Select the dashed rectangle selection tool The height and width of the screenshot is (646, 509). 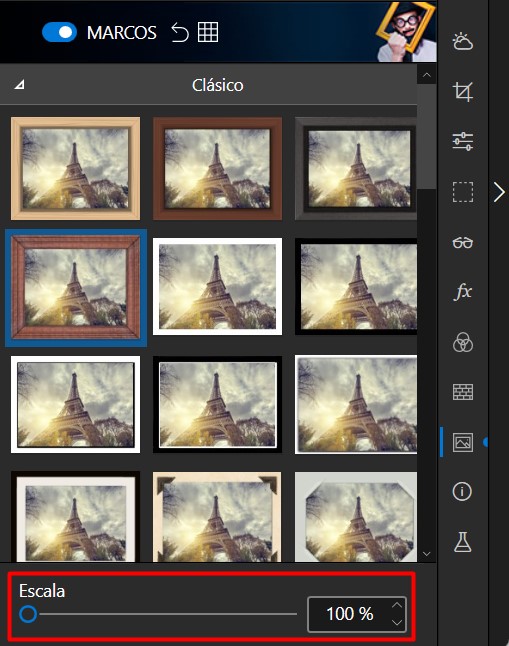point(462,192)
